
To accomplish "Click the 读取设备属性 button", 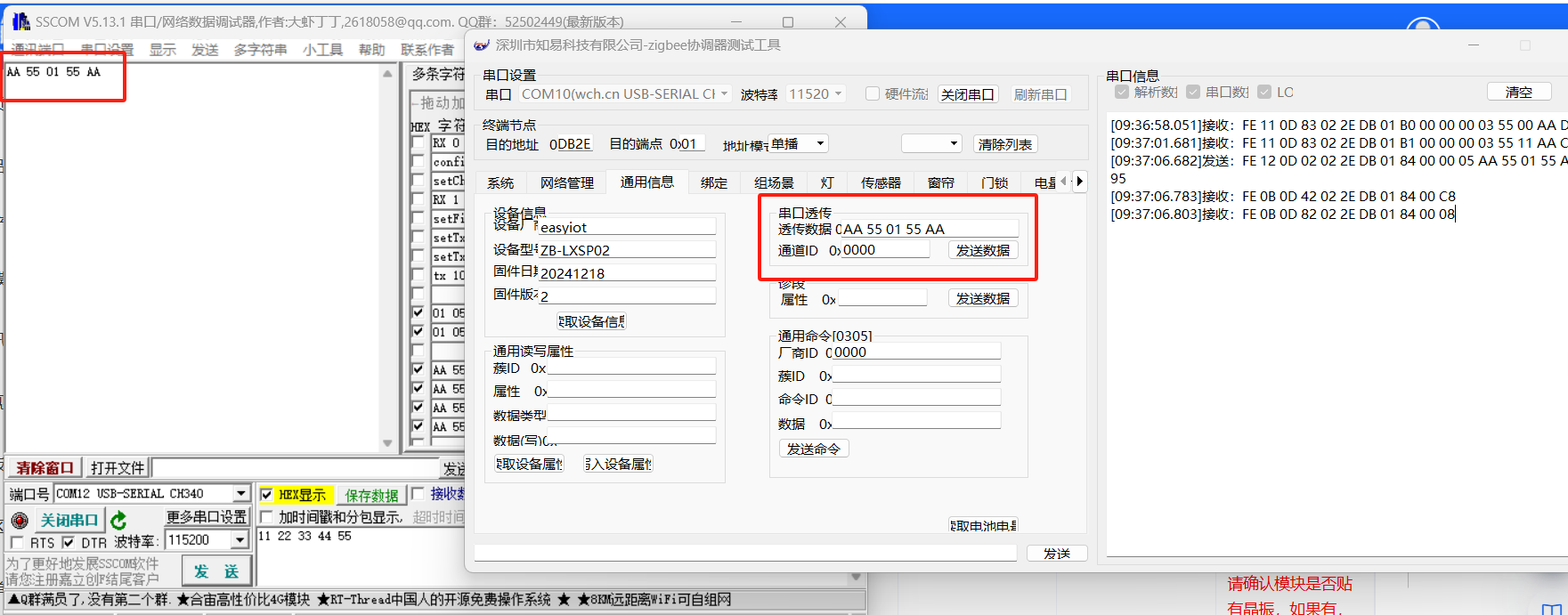I will coord(529,464).
